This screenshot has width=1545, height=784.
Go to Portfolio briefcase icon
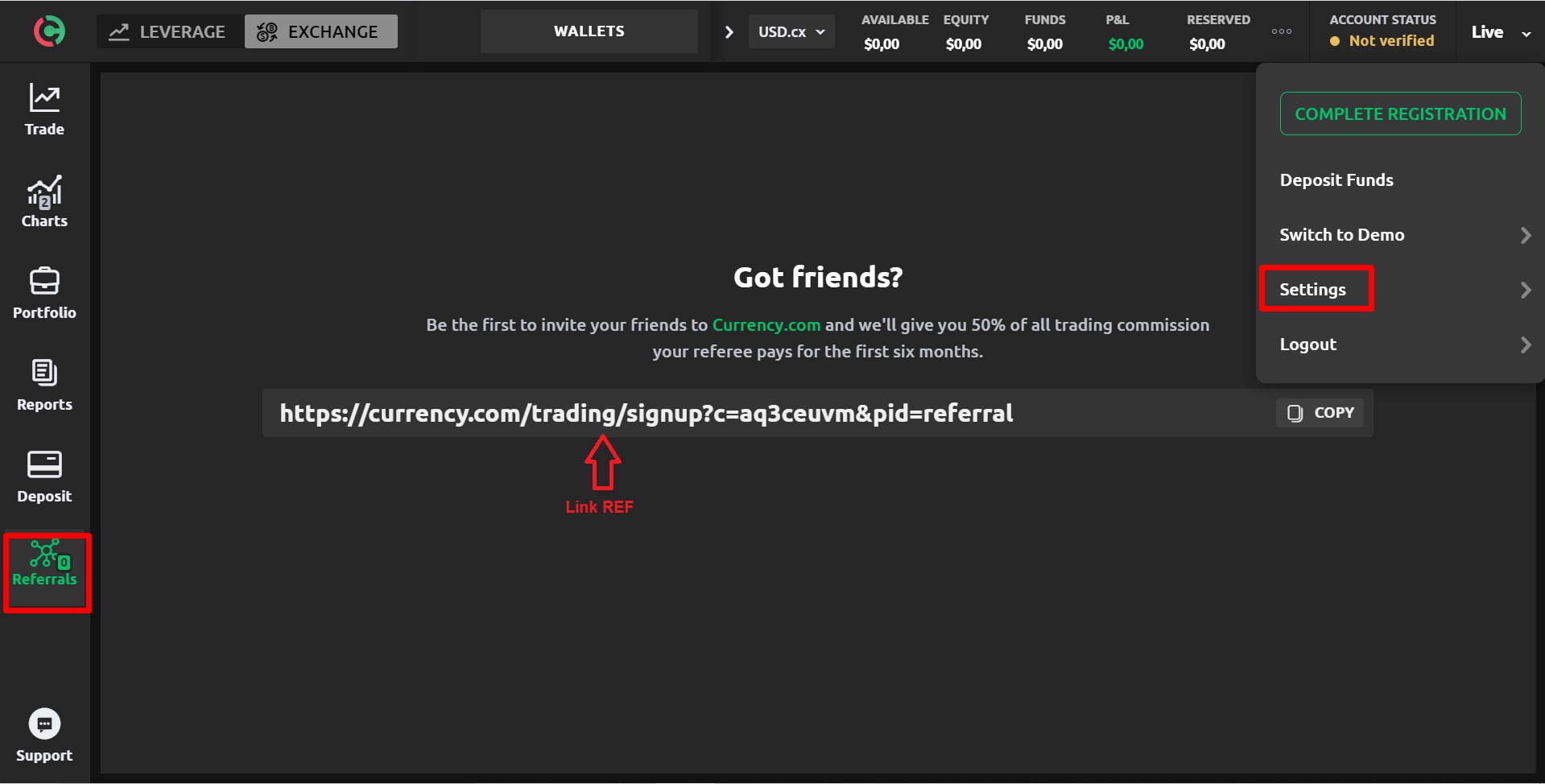pos(44,293)
